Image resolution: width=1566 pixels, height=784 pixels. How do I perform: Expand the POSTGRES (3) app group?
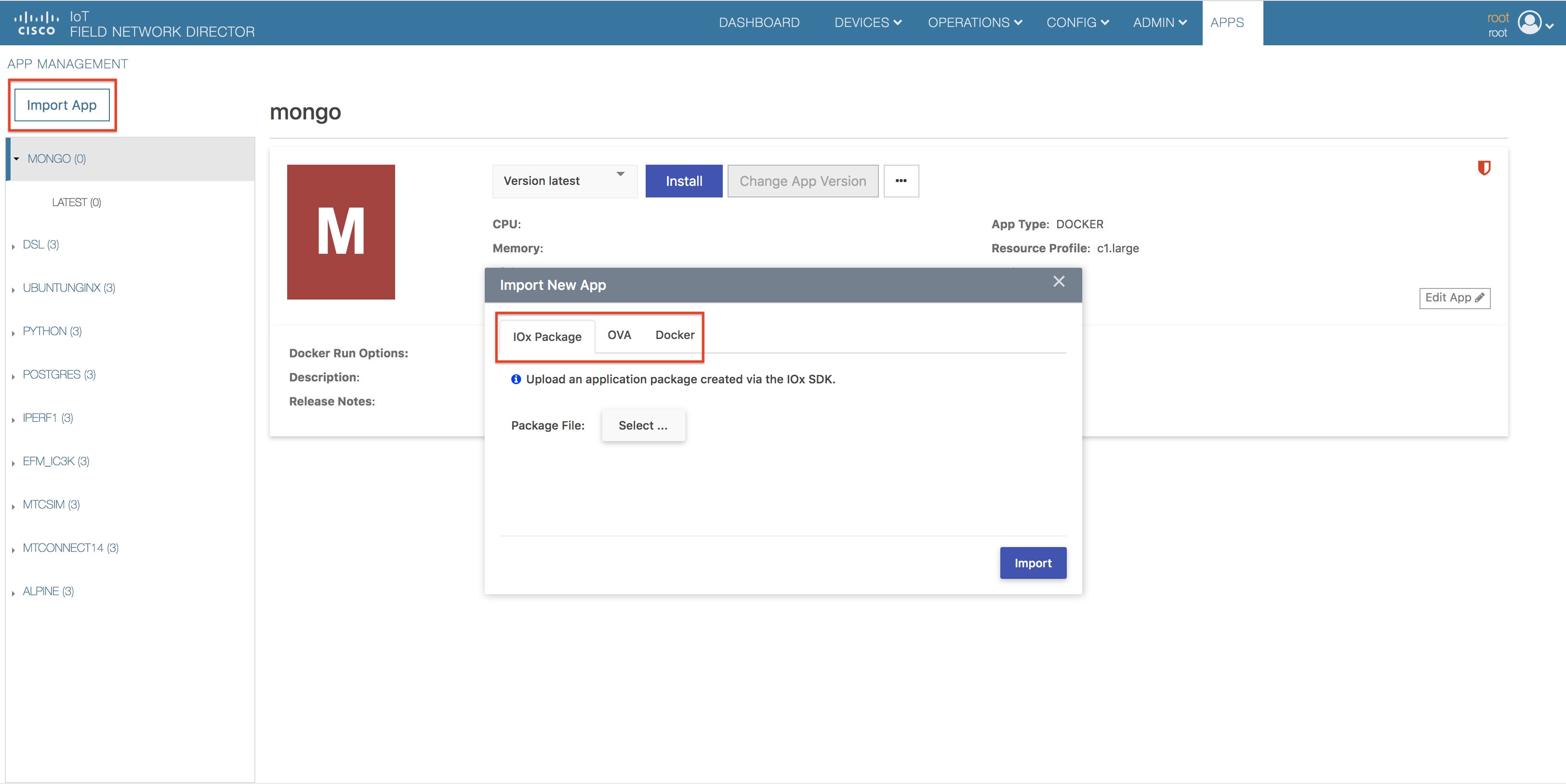[13, 376]
